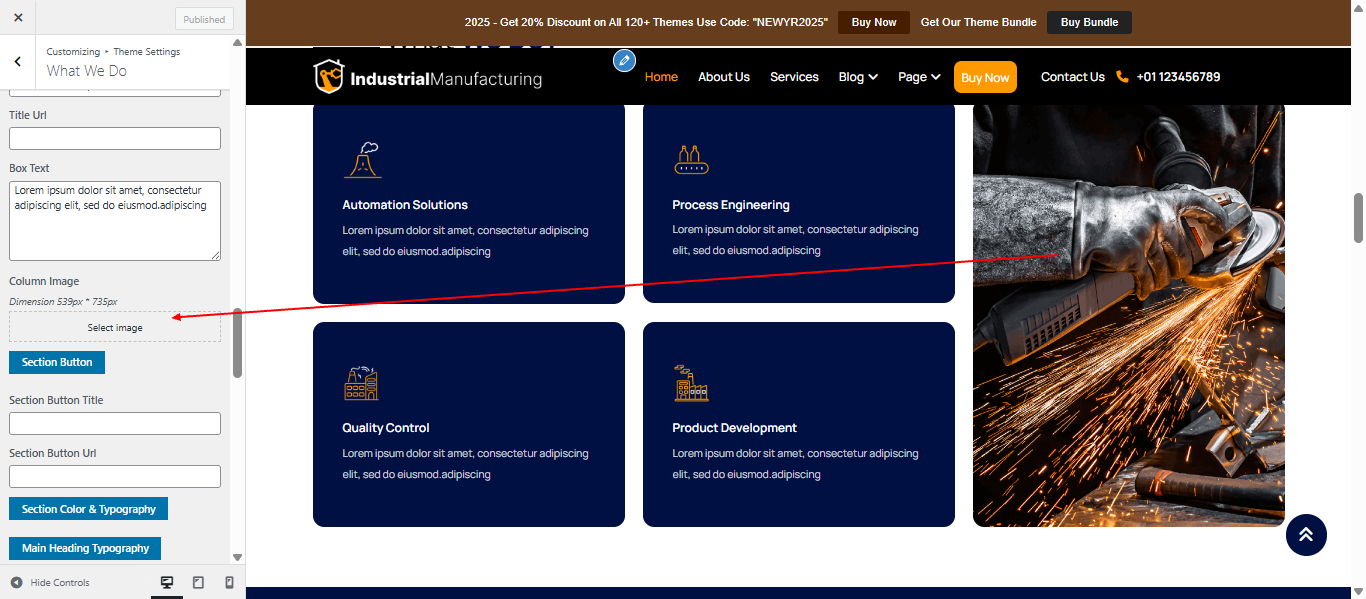This screenshot has height=599, width=1366.
Task: Focus the Section Button Url field
Action: coord(115,476)
